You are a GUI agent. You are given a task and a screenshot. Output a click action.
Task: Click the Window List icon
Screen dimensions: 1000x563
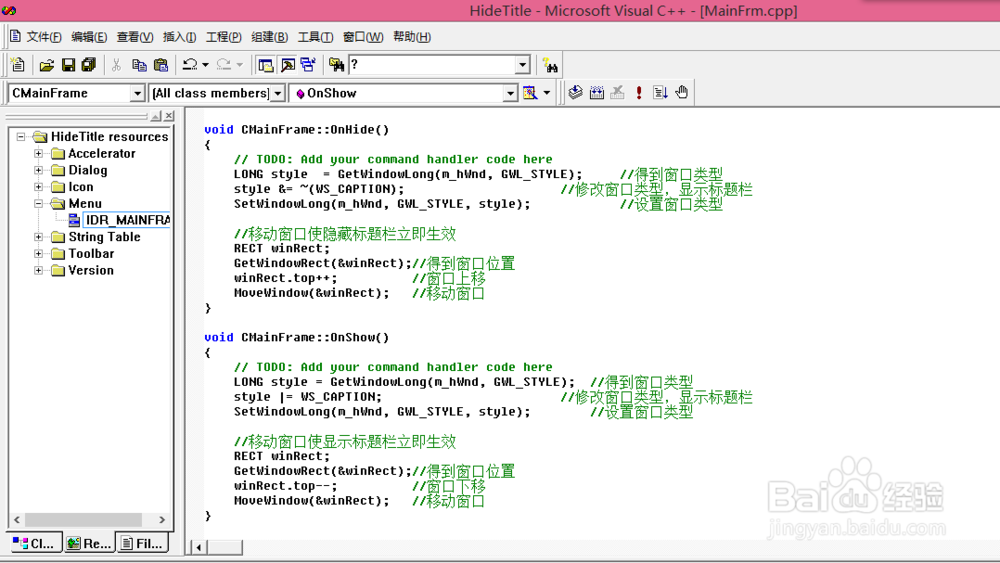(x=309, y=65)
